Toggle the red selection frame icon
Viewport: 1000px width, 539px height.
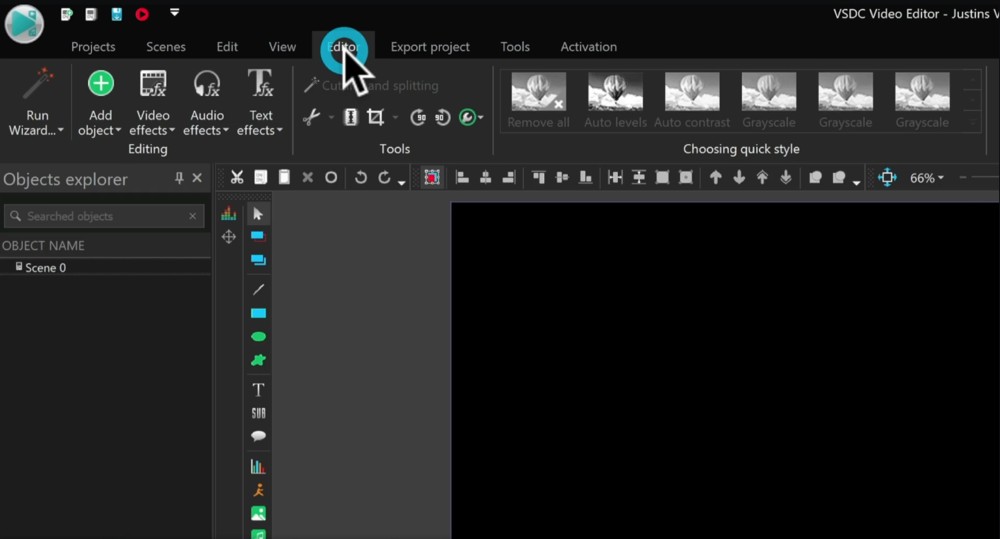pyautogui.click(x=432, y=177)
